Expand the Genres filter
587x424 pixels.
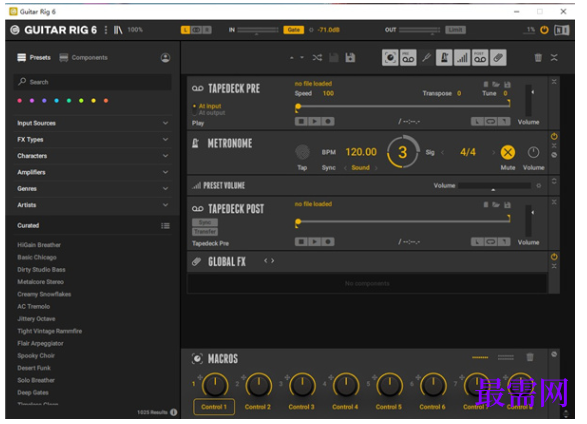(92, 189)
